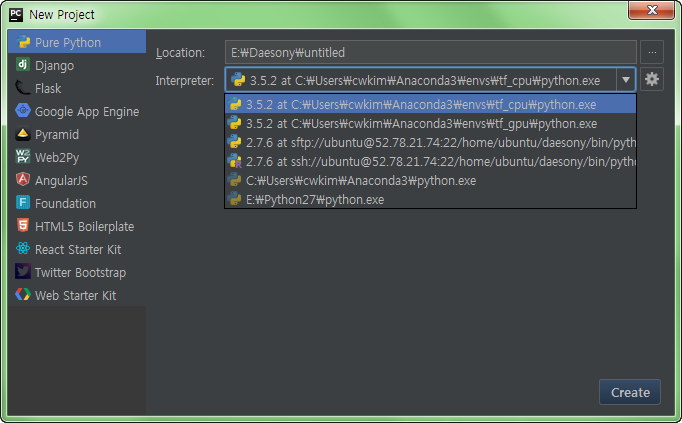
Task: Click Python icon of Anaconda3 python.exe entry
Action: coord(235,180)
